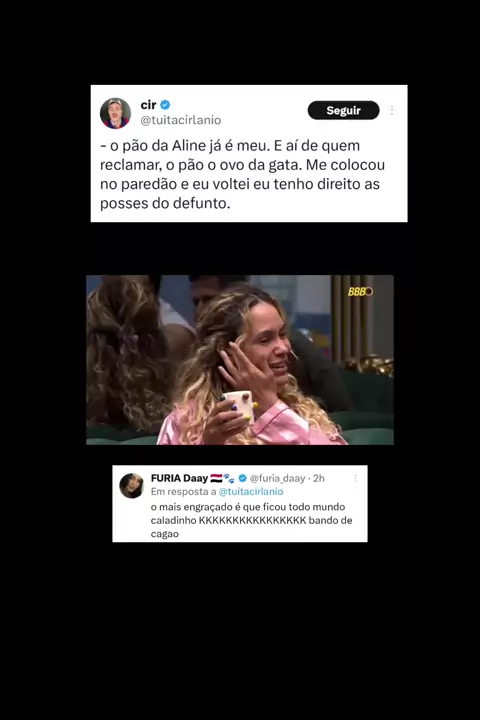Open the three-dot menu on FURIA Daay's reply

pyautogui.click(x=355, y=478)
